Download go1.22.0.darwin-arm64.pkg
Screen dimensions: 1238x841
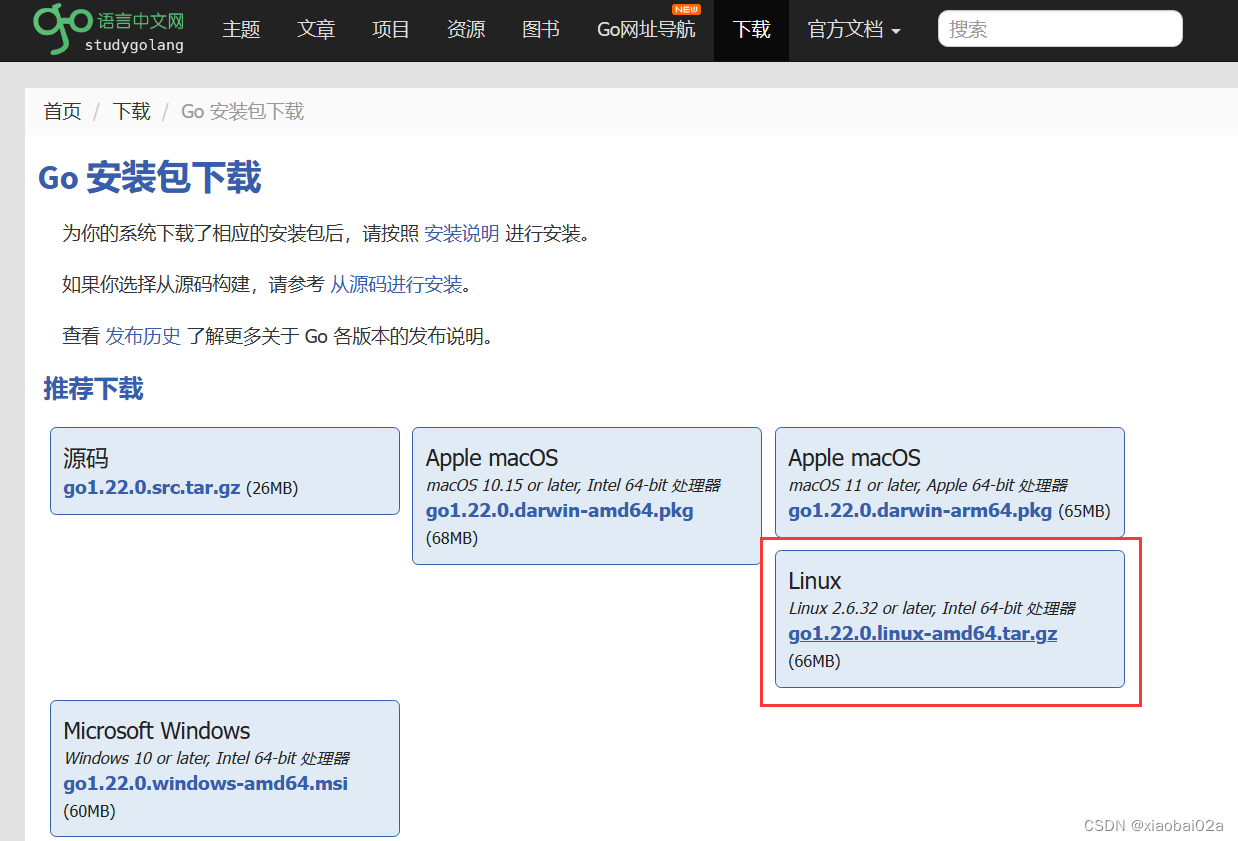point(920,511)
